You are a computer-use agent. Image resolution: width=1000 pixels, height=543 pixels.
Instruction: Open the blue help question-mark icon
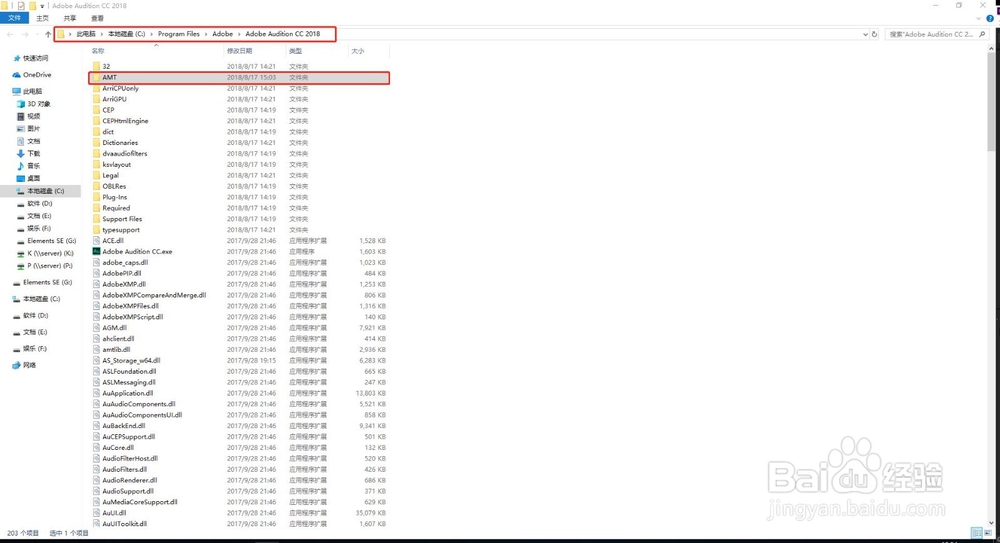990,19
